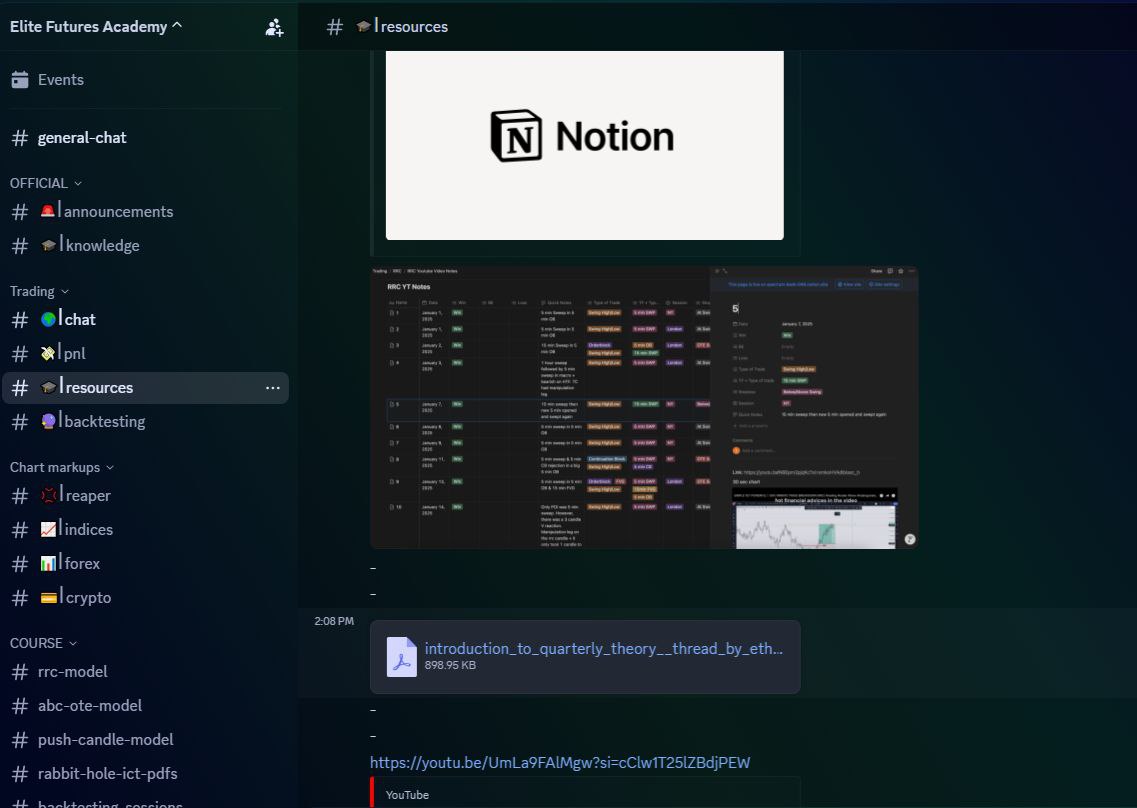Collapse the OFFICIAL channel category
This screenshot has height=808, width=1137.
point(46,183)
